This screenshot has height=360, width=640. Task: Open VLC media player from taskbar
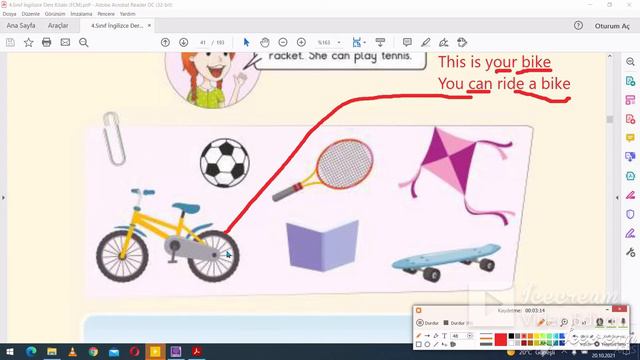(x=72, y=351)
